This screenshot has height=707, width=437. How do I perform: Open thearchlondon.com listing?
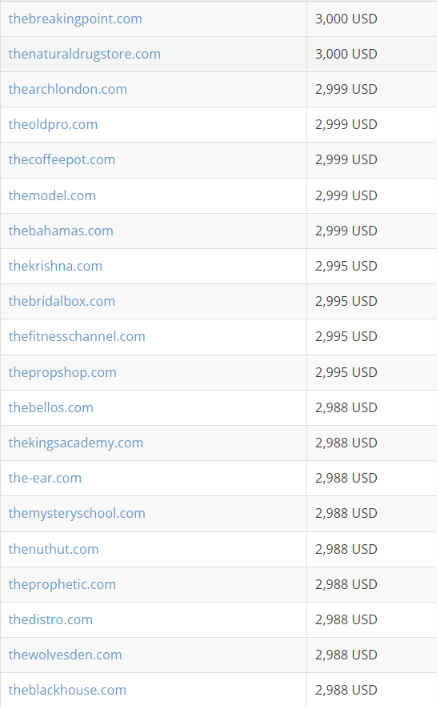point(68,89)
